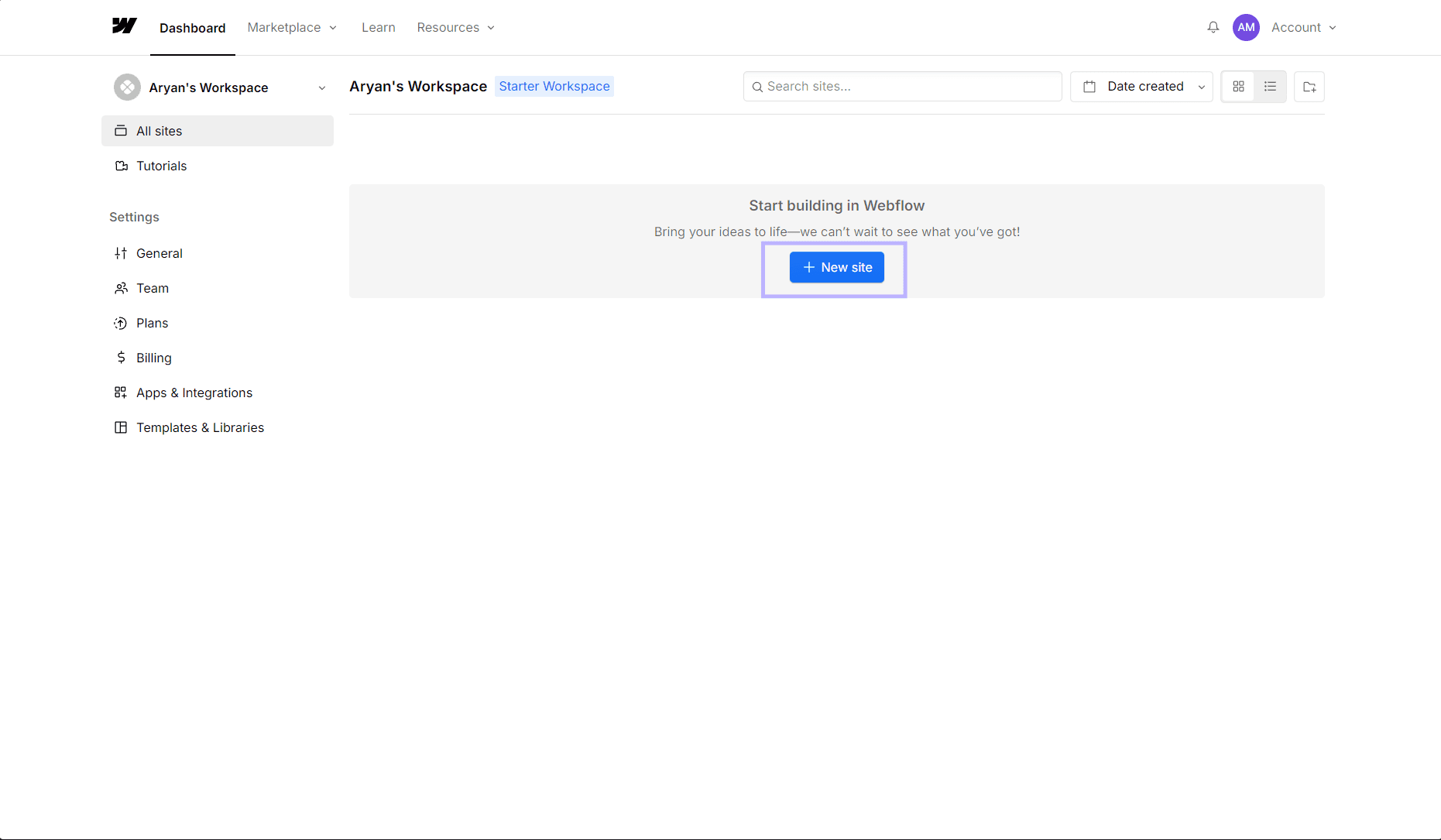Switch to grid view layout
Screen dimensions: 1441x840
tap(1238, 87)
